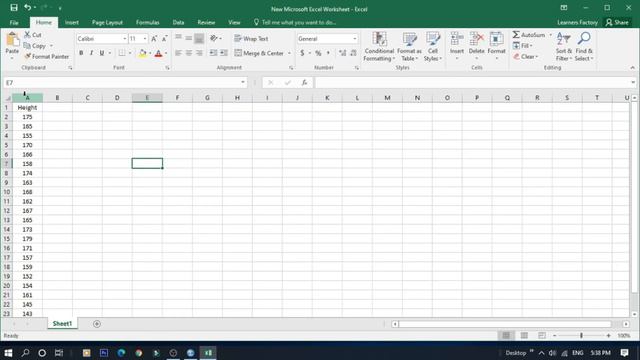Click the Save icon in quick access toolbar
This screenshot has width=640, height=360.
(14, 8)
